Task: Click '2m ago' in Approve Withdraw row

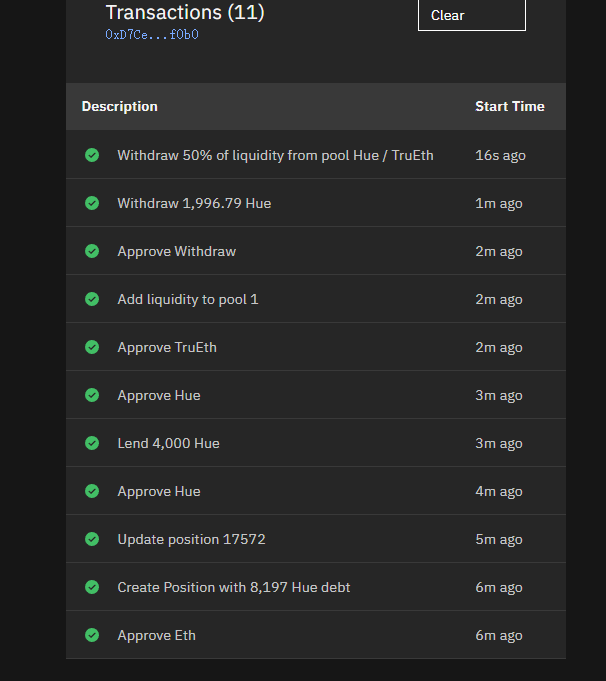Action: pos(499,251)
